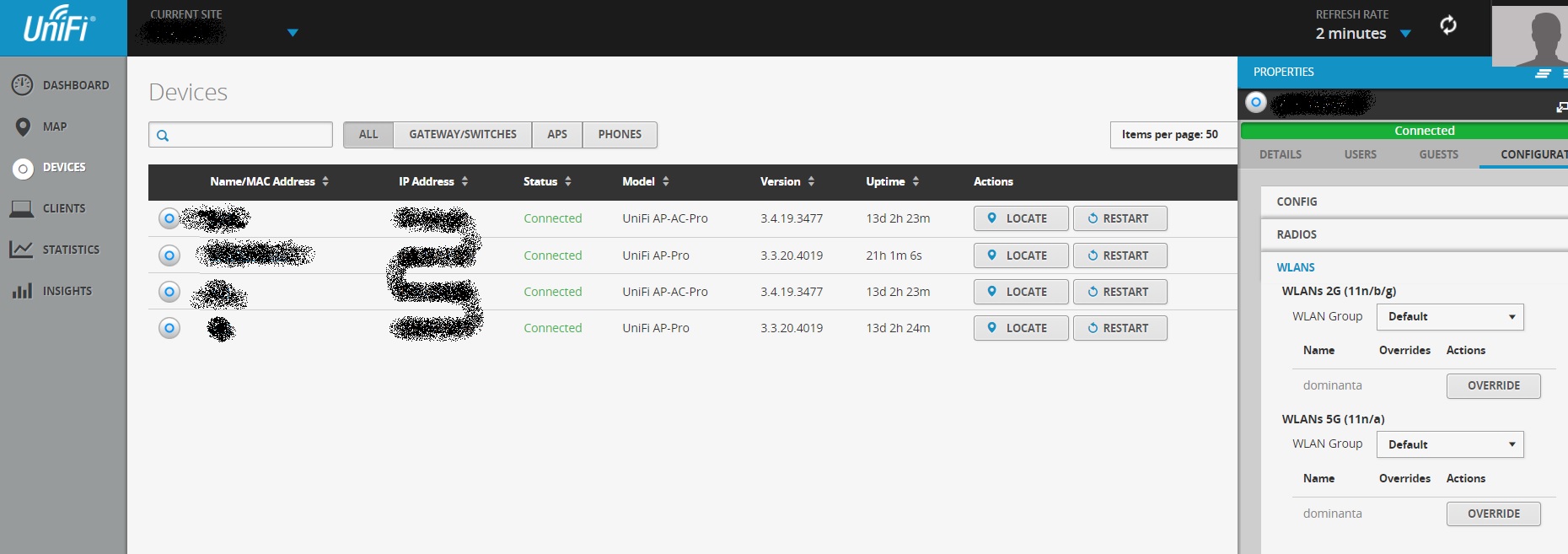Image resolution: width=1568 pixels, height=554 pixels.
Task: Open the Map pin icon
Action: click(x=23, y=126)
